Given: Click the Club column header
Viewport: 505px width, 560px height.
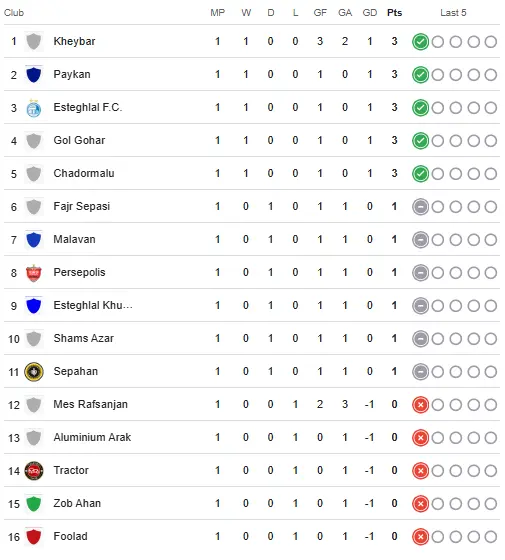Looking at the screenshot, I should (14, 13).
